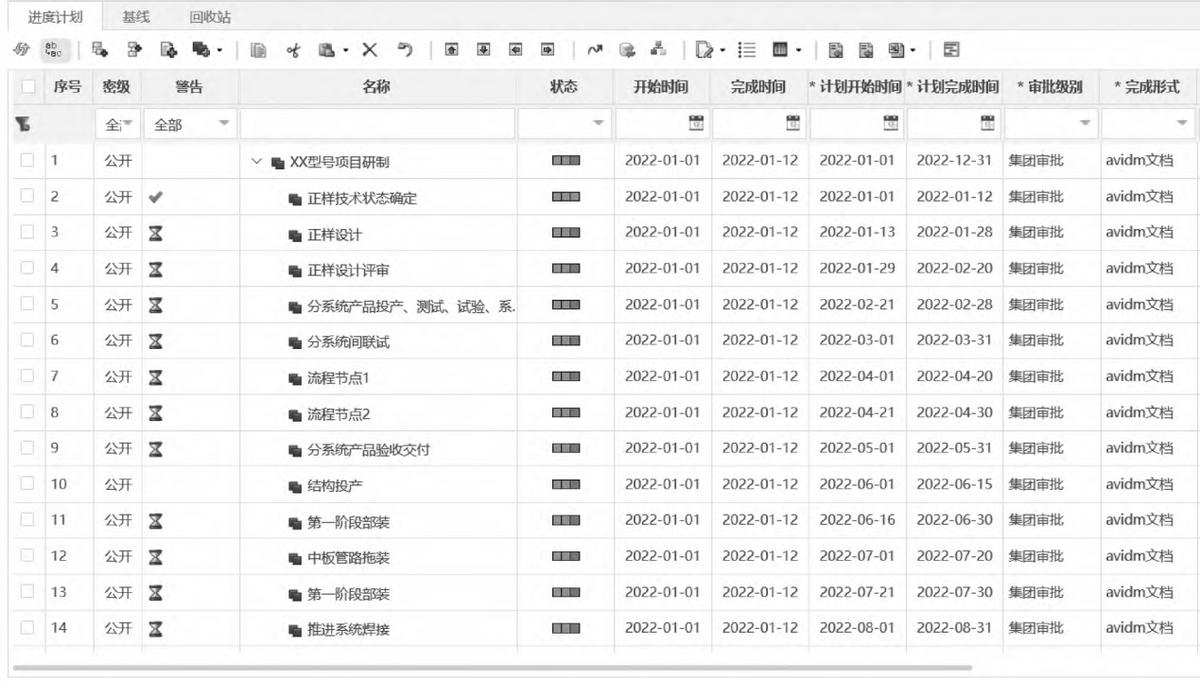Open the 审批级别 filter dropdown
Screen dimensions: 1200x682
[1050, 124]
